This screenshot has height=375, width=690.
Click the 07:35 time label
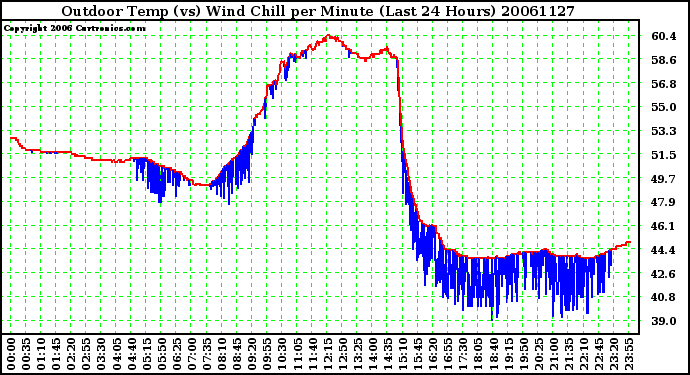coord(207,354)
